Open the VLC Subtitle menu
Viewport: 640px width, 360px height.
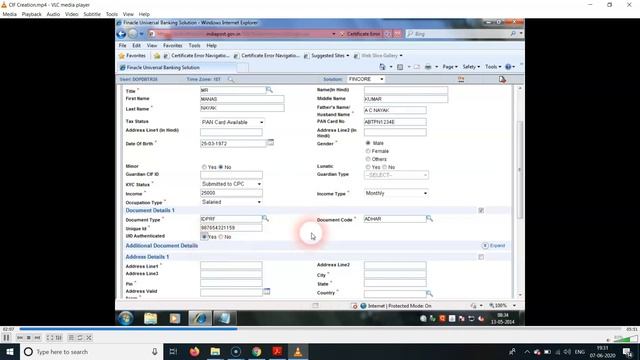click(x=92, y=14)
